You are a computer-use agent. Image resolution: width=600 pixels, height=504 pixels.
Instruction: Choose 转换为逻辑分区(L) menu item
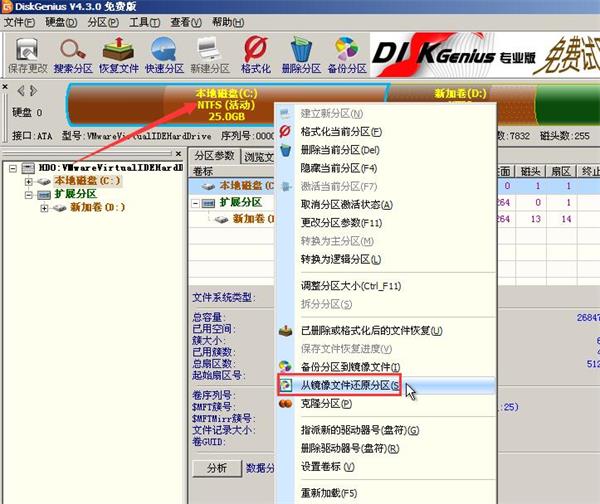tap(341, 259)
